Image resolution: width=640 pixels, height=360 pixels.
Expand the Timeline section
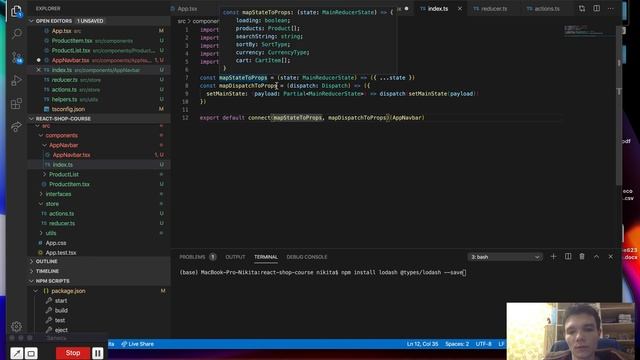(x=98, y=271)
